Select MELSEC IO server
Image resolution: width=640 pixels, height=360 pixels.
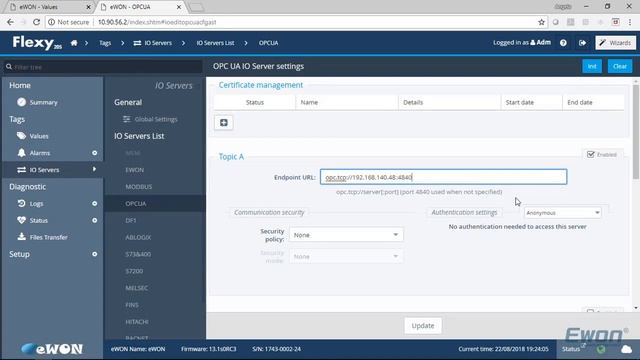137,288
